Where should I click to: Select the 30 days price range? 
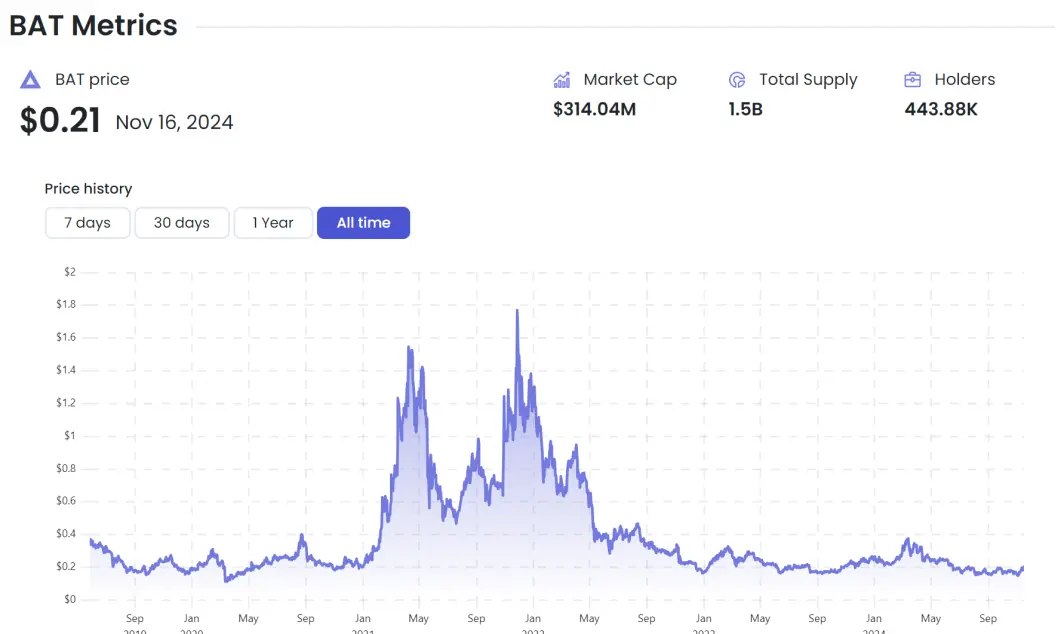(182, 223)
